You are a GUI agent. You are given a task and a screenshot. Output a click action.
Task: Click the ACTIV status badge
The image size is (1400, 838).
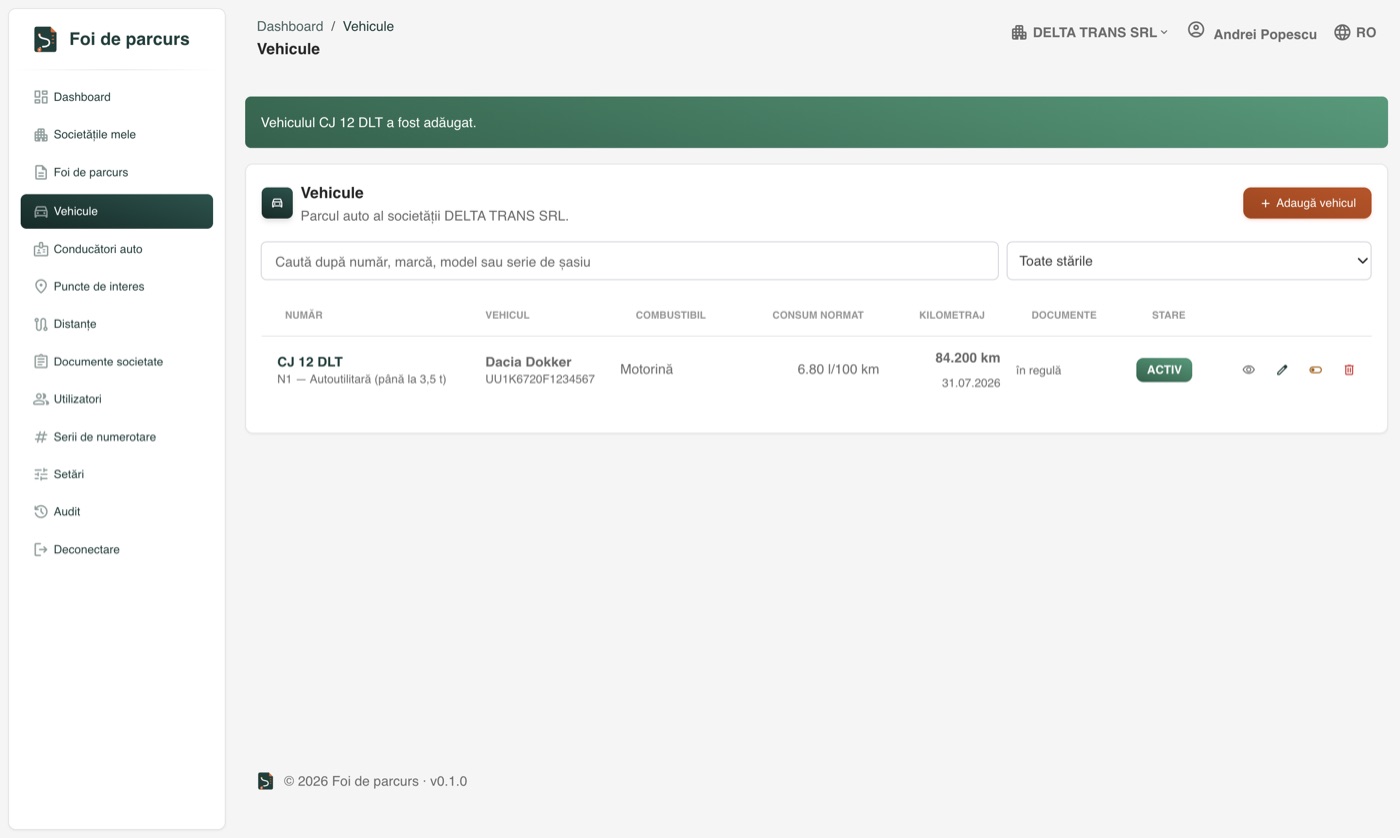(1164, 370)
